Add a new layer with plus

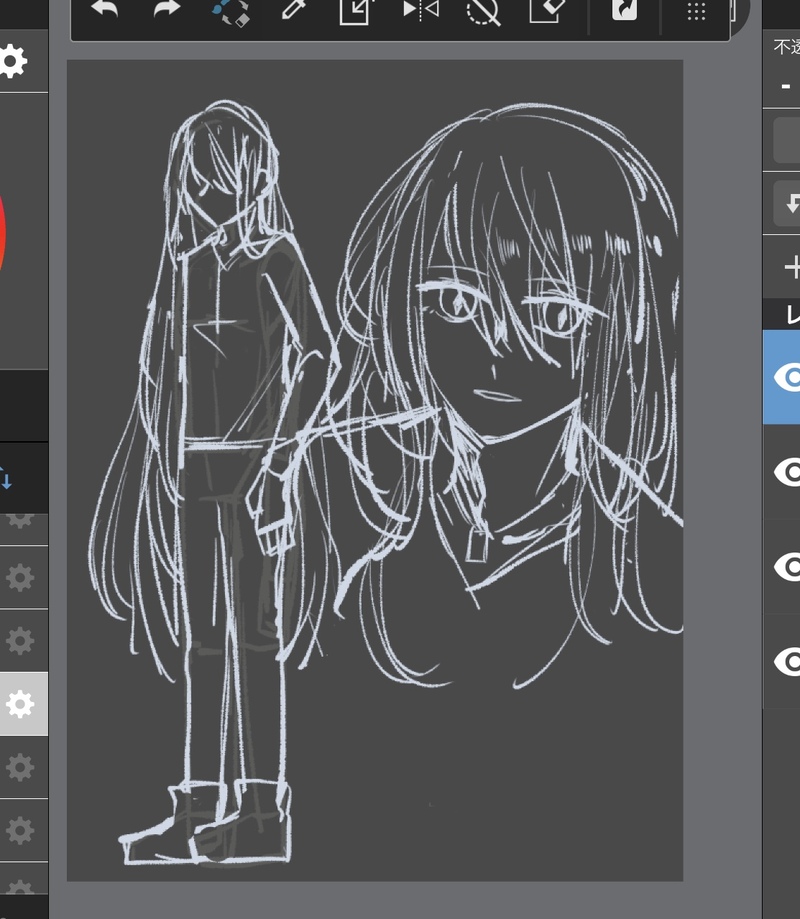coord(792,267)
